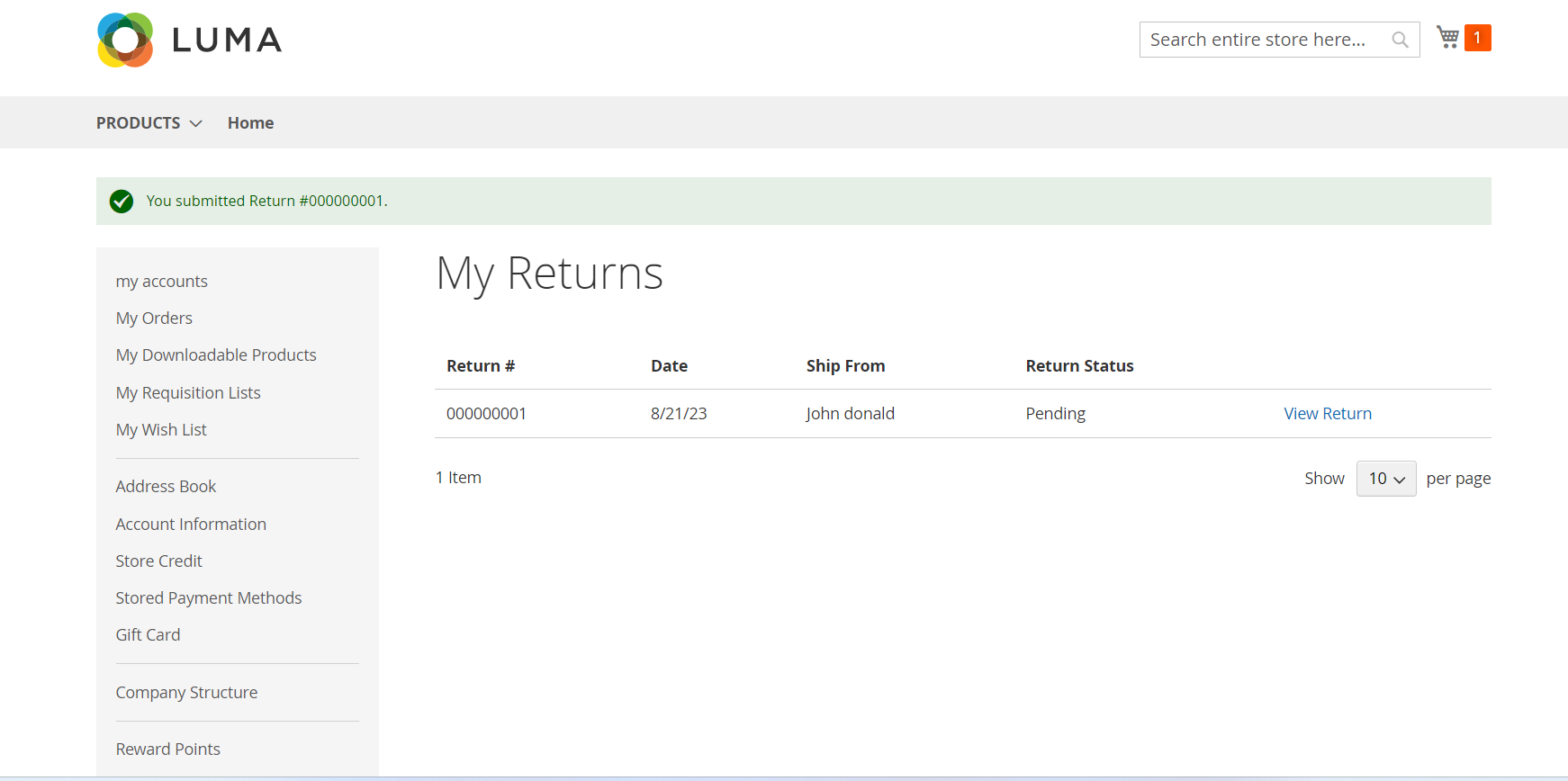Screen dimensions: 1568x781
Task: Open Account Information page
Action: pyautogui.click(x=191, y=525)
